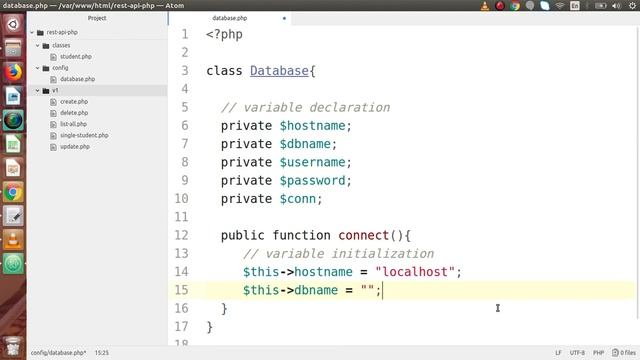
Task: Click the variable declaration comment
Action: pos(306,107)
